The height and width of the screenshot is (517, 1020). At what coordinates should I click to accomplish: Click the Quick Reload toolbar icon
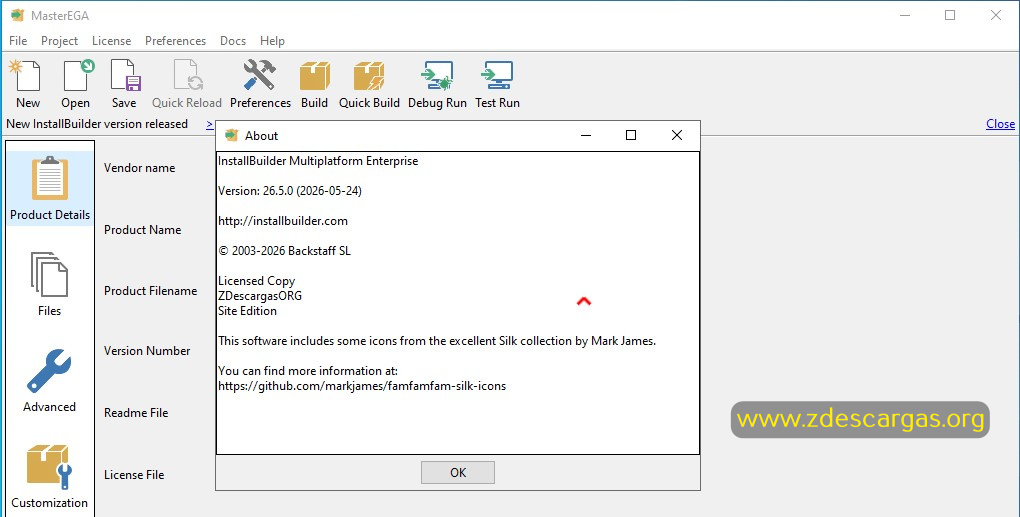pos(187,84)
